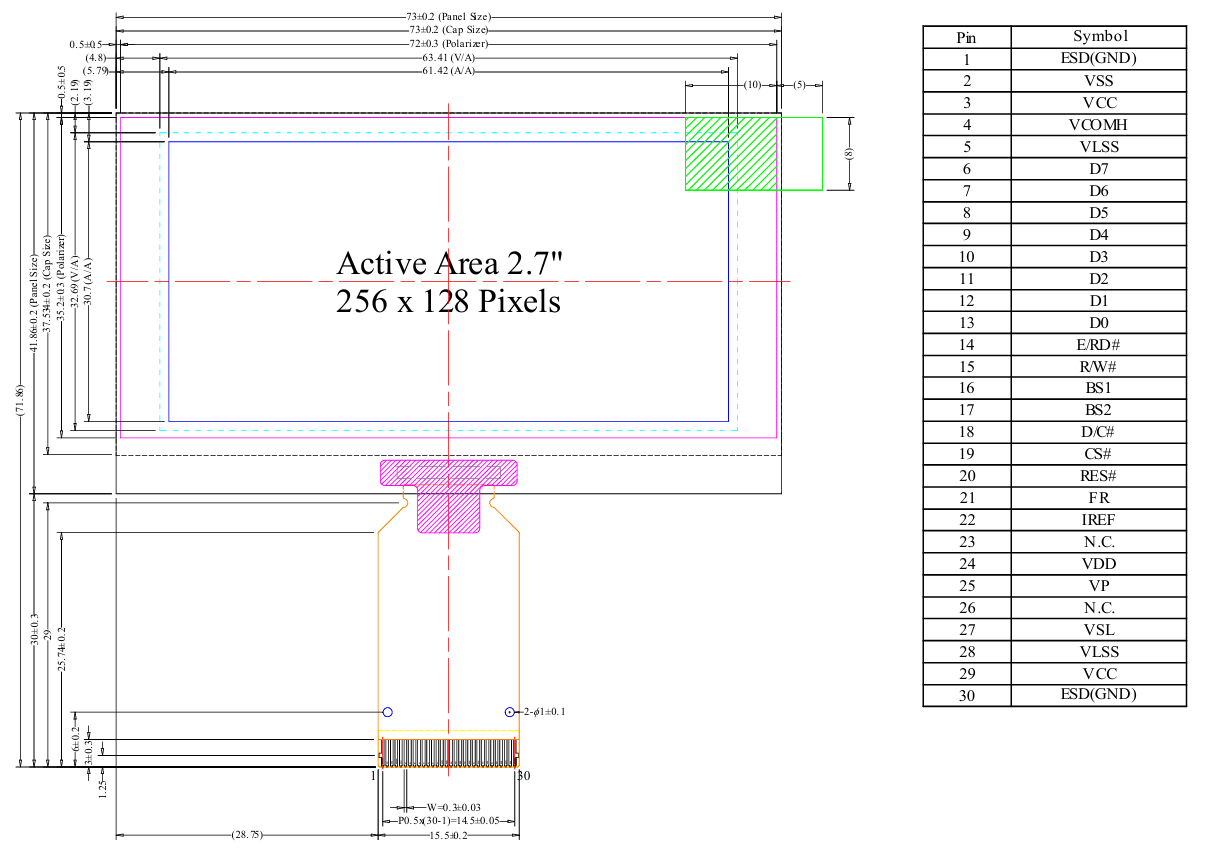
Task: Select the "15.5±0.2" connector width dimension
Action: [x=449, y=835]
